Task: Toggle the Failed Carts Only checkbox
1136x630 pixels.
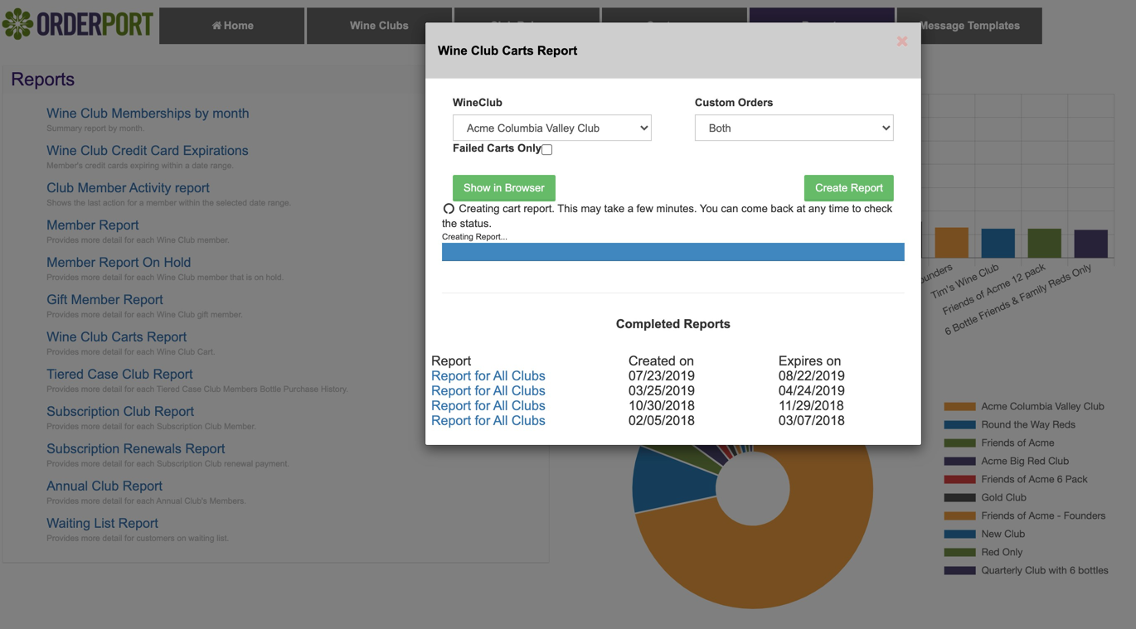Action: (x=547, y=149)
